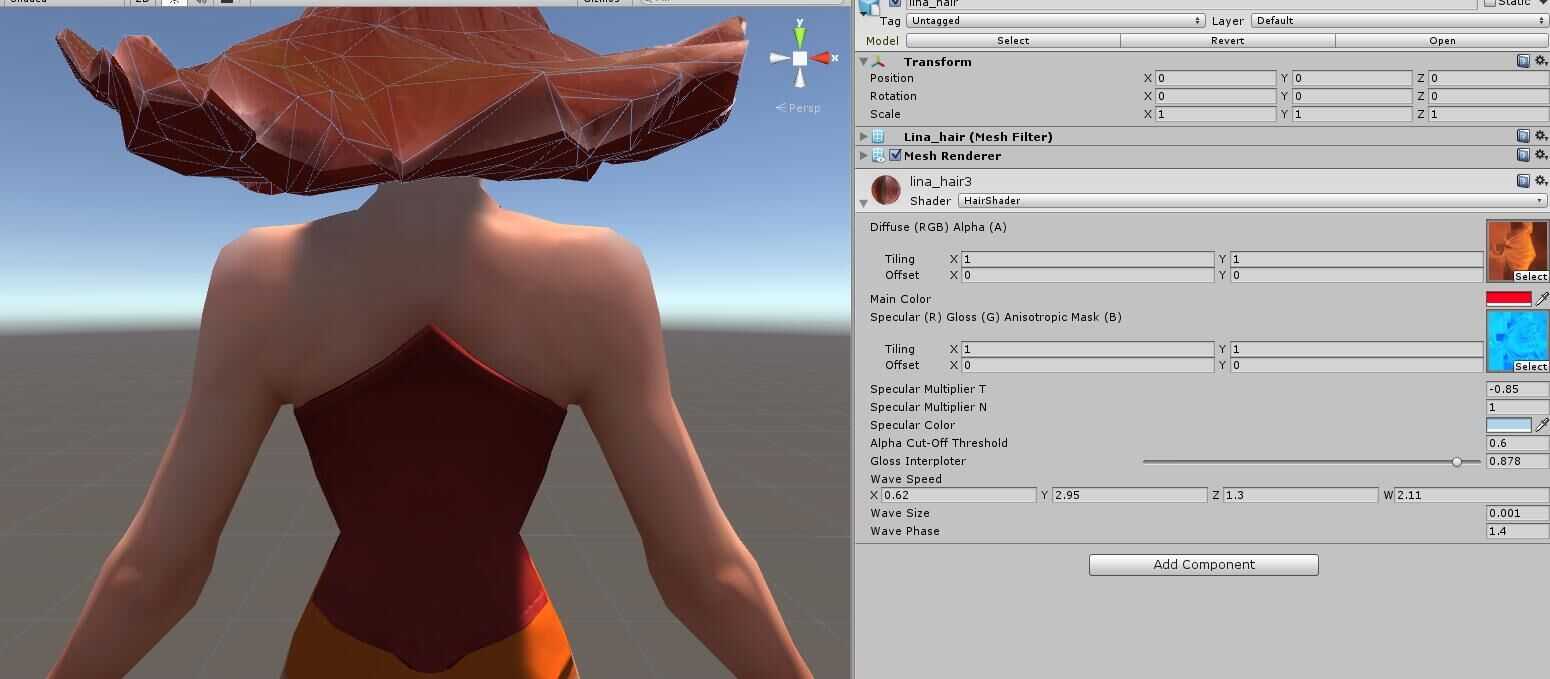1550x679 pixels.
Task: Toggle the Persp projection label under the gizmo
Action: pyautogui.click(x=799, y=107)
